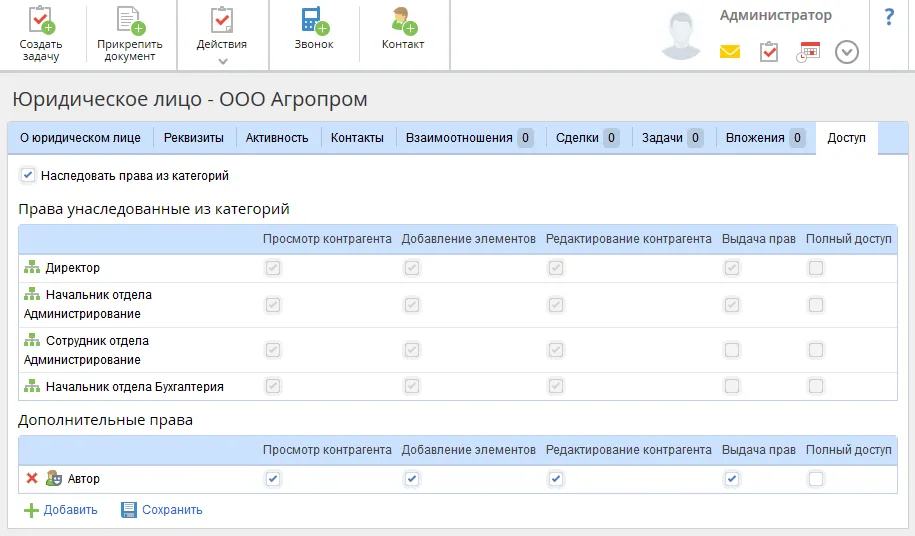915x536 pixels.
Task: Click Начальник отдела Администрирование Добавление элементов checkbox
Action: pos(412,305)
